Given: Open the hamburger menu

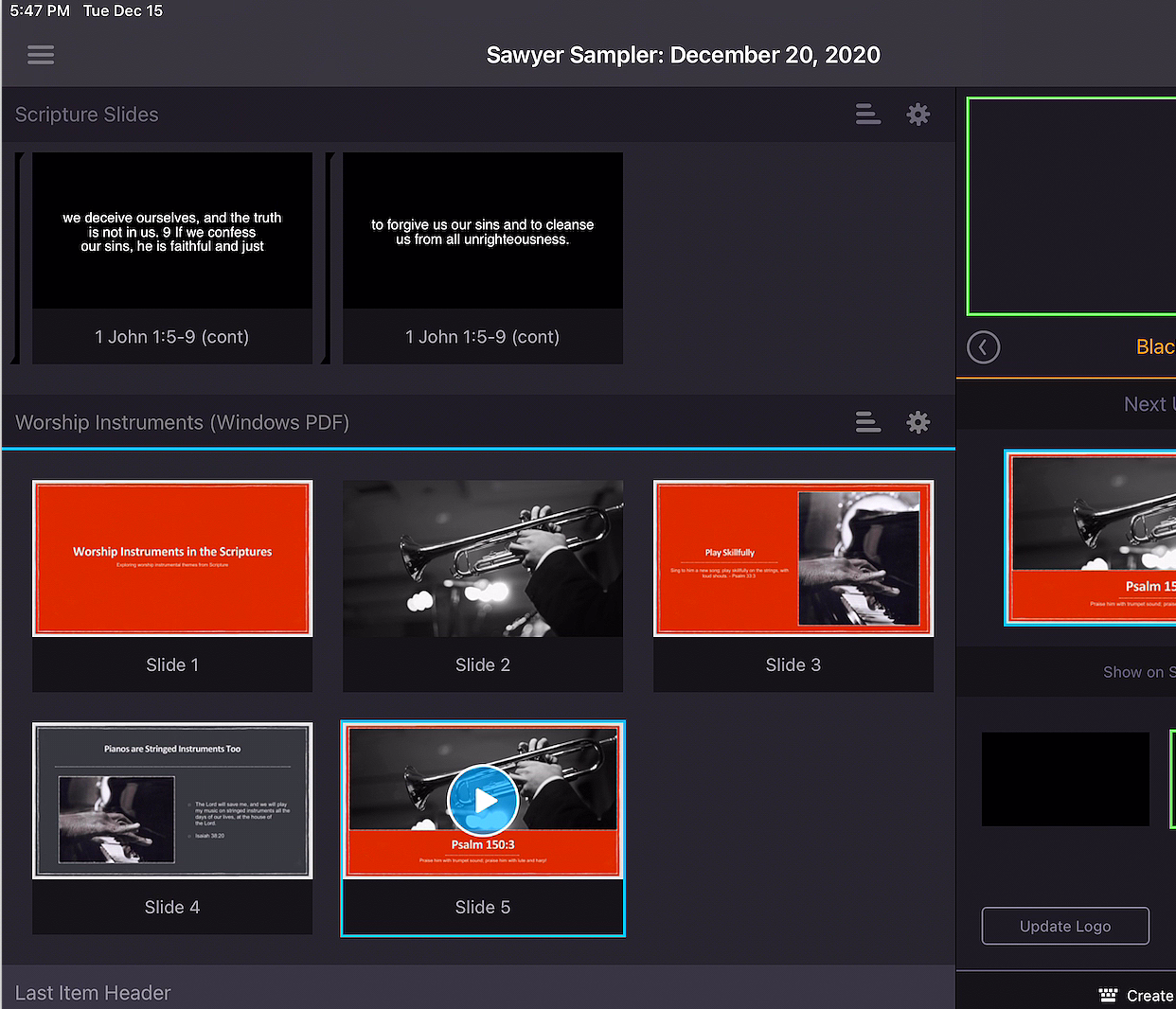Looking at the screenshot, I should click(41, 55).
